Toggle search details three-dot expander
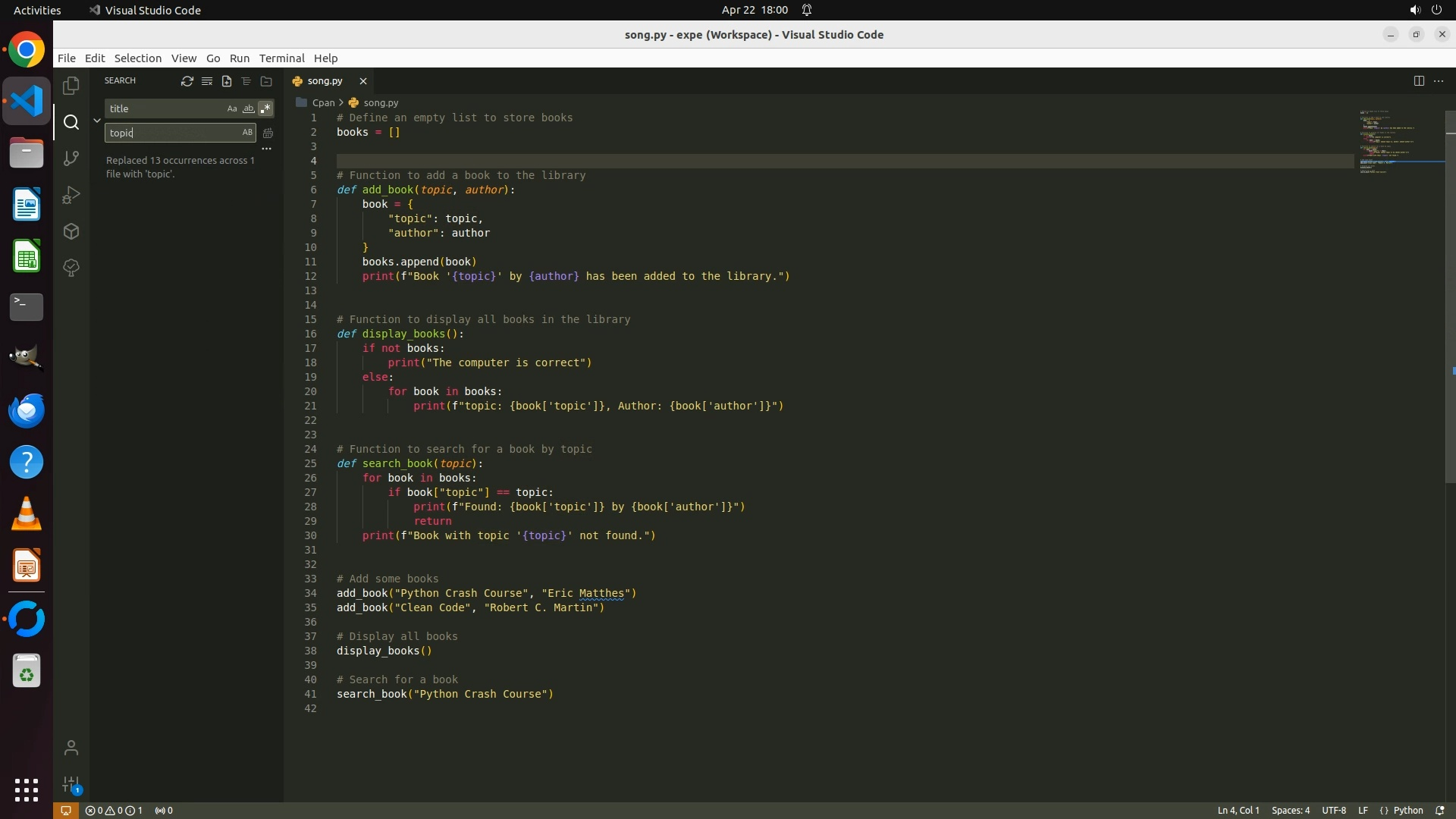 click(x=266, y=149)
